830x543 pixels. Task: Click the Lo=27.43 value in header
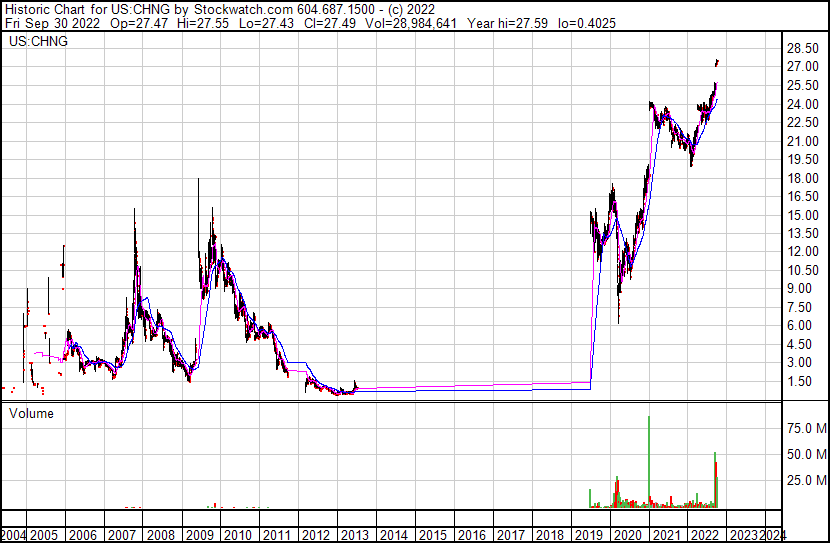(x=266, y=23)
